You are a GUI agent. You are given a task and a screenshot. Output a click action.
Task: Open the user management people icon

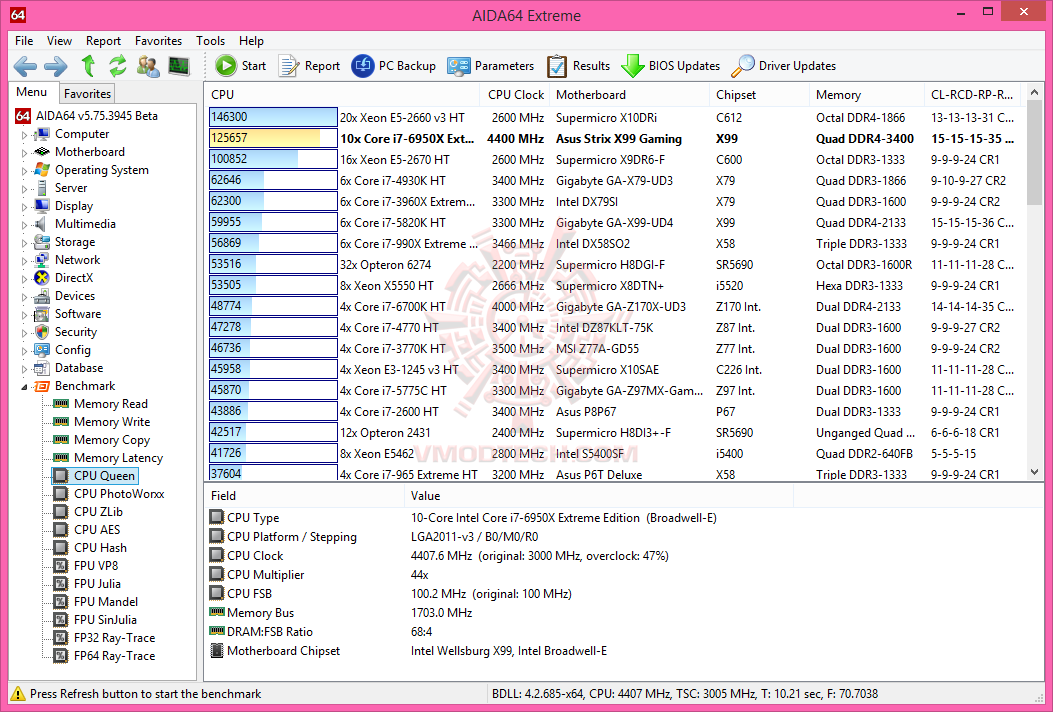tap(148, 66)
